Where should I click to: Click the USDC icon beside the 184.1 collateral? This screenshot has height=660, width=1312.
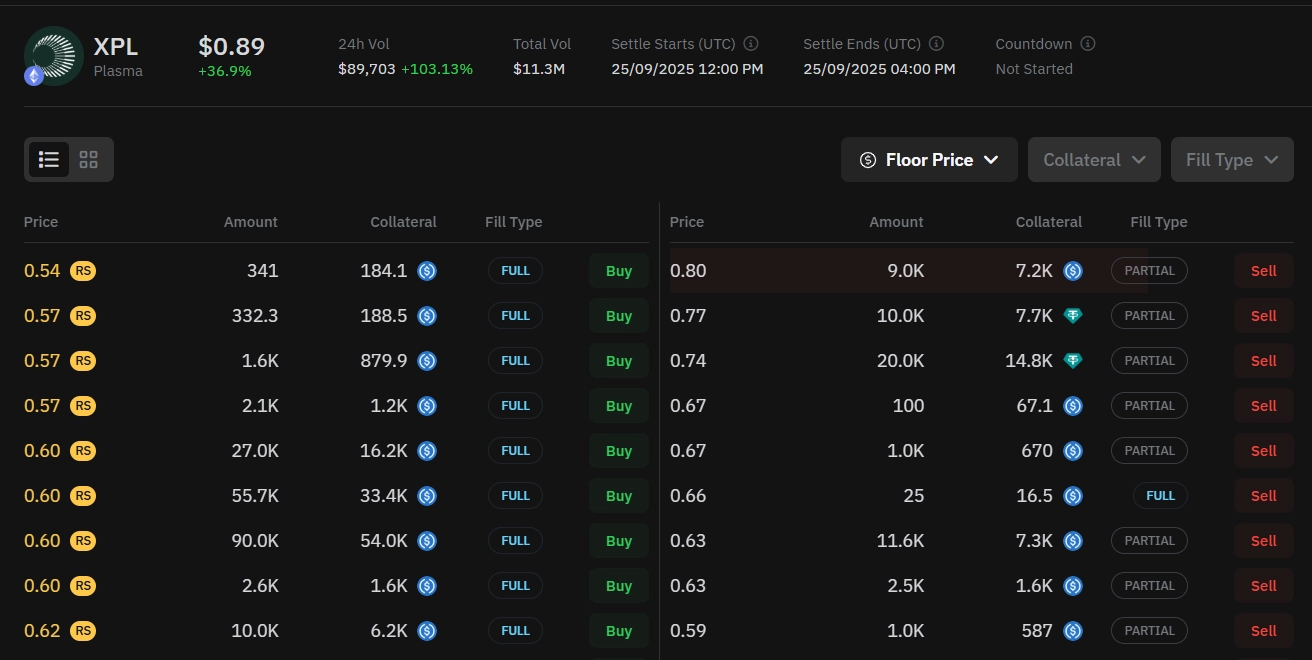pyautogui.click(x=427, y=270)
